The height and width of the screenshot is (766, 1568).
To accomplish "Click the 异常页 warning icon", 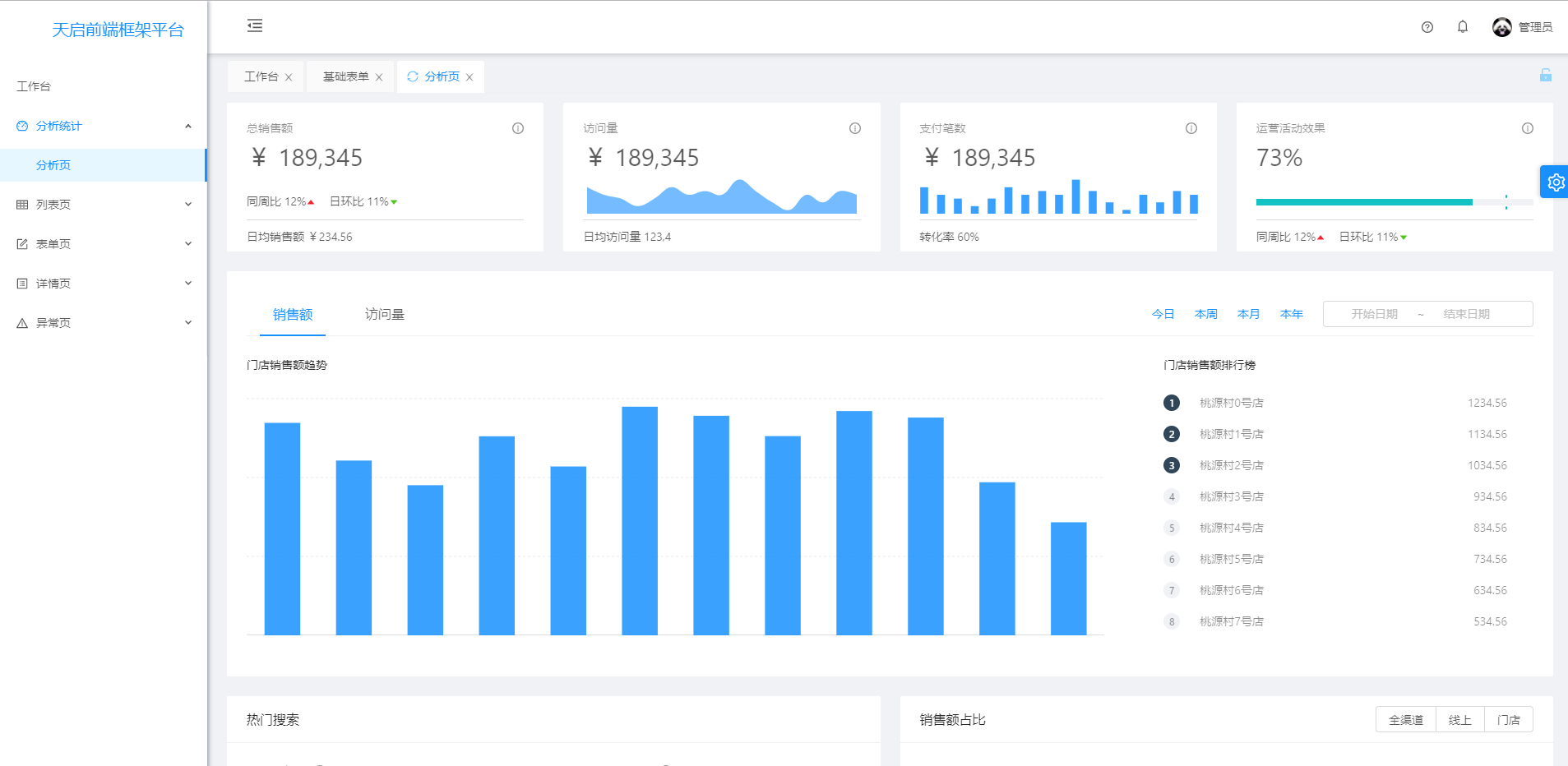I will click(22, 323).
